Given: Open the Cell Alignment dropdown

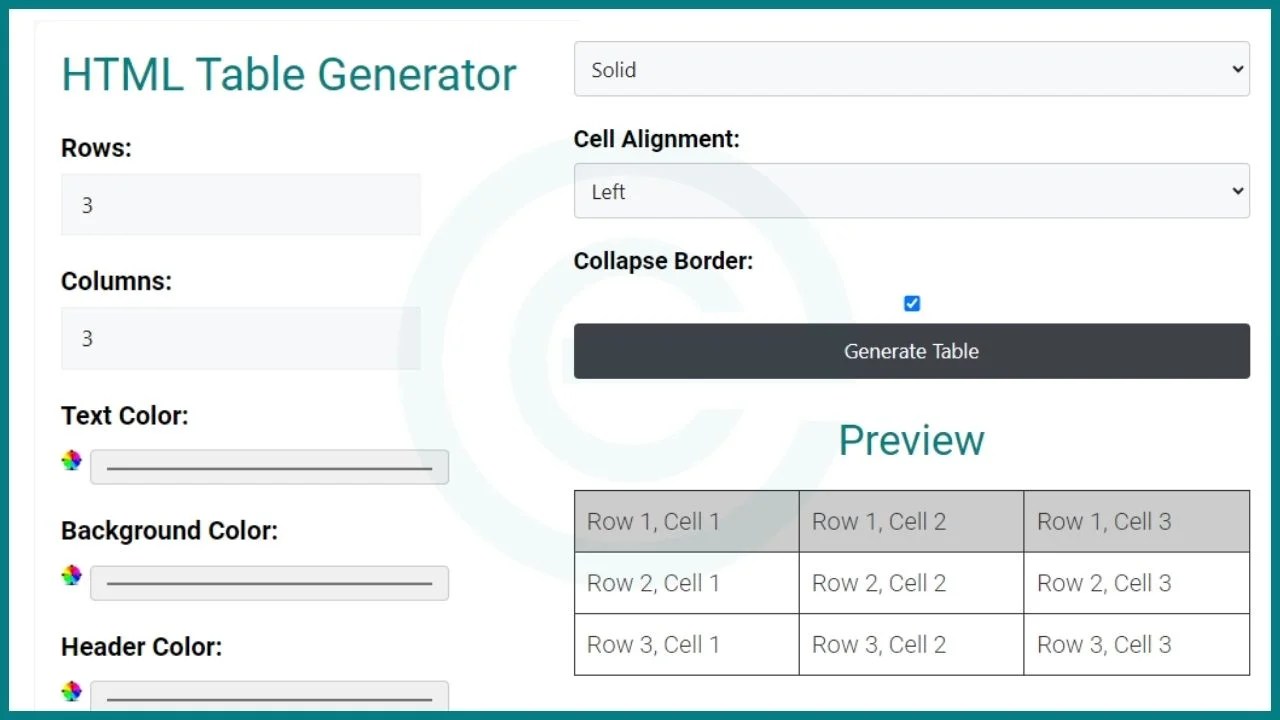Looking at the screenshot, I should (x=912, y=191).
